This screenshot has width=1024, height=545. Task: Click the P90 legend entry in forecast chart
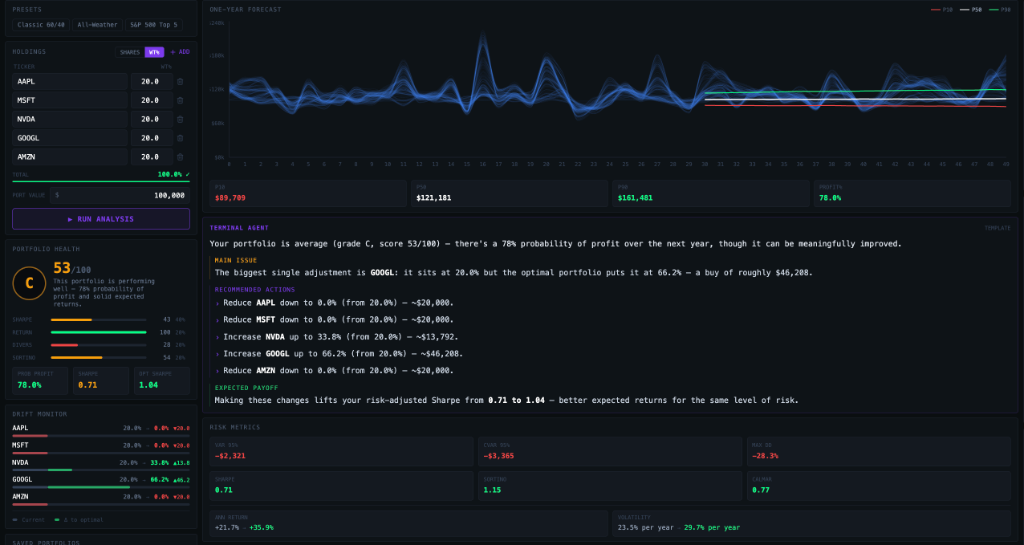(1000, 10)
